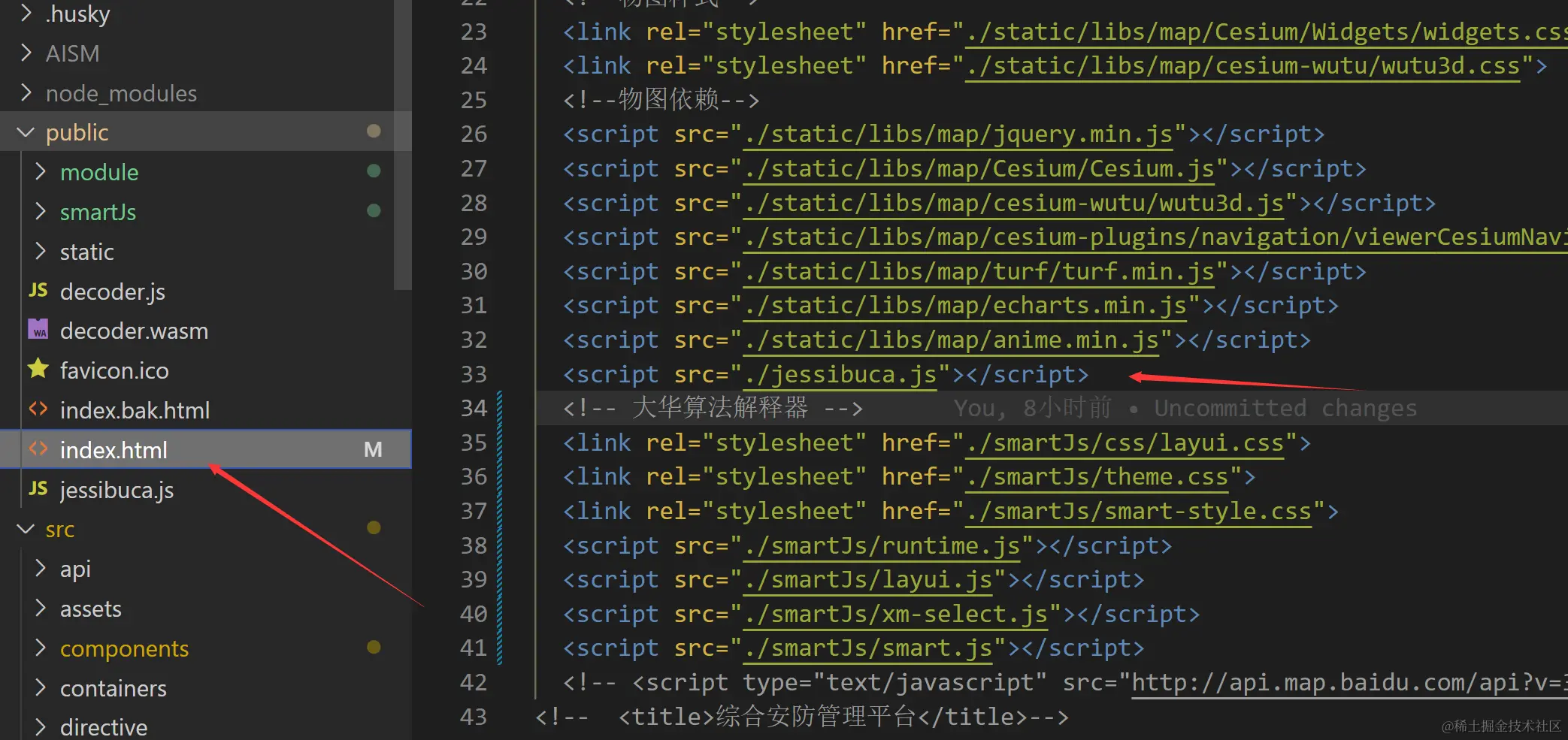Collapse the src folder chevron
1568x740 pixels.
coord(26,529)
